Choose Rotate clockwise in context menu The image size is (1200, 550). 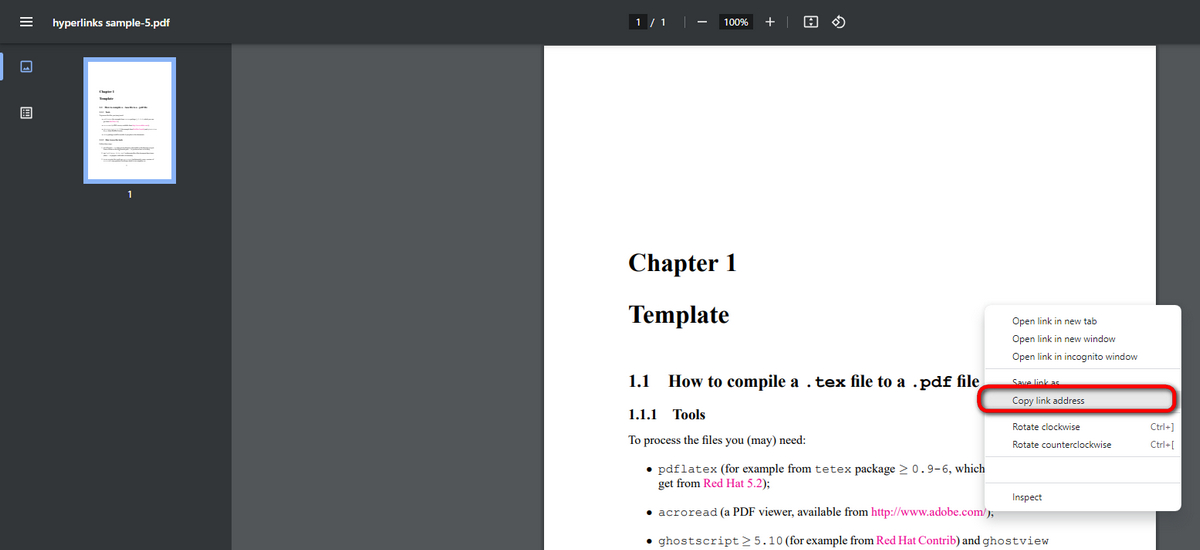click(1082, 427)
